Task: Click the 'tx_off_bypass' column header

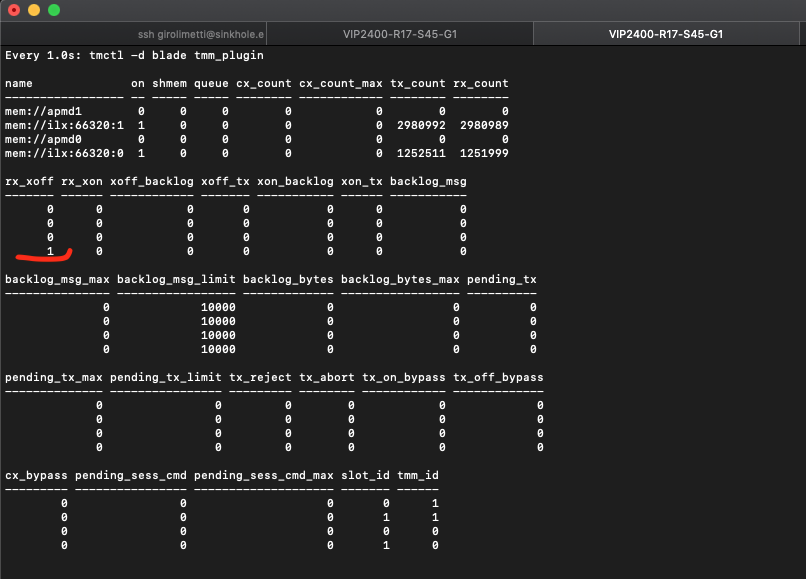Action: click(x=498, y=377)
